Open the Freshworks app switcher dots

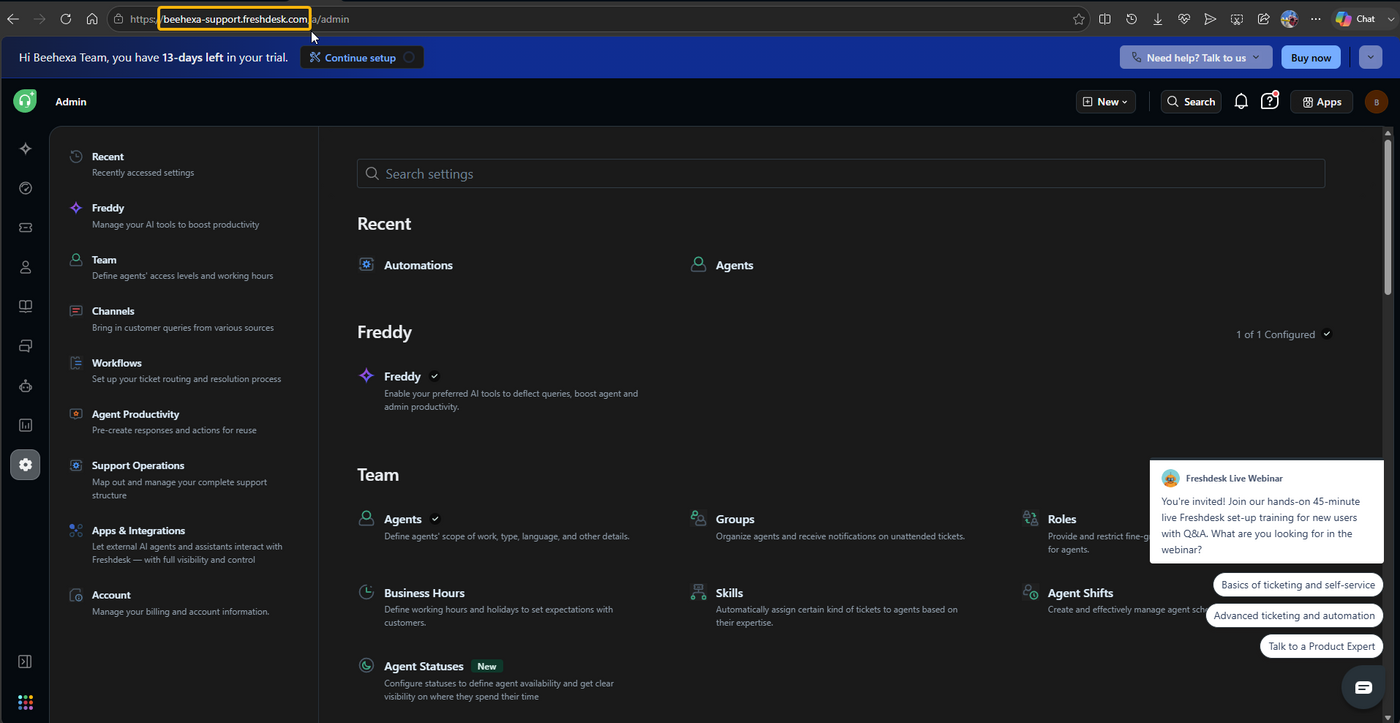(x=25, y=702)
